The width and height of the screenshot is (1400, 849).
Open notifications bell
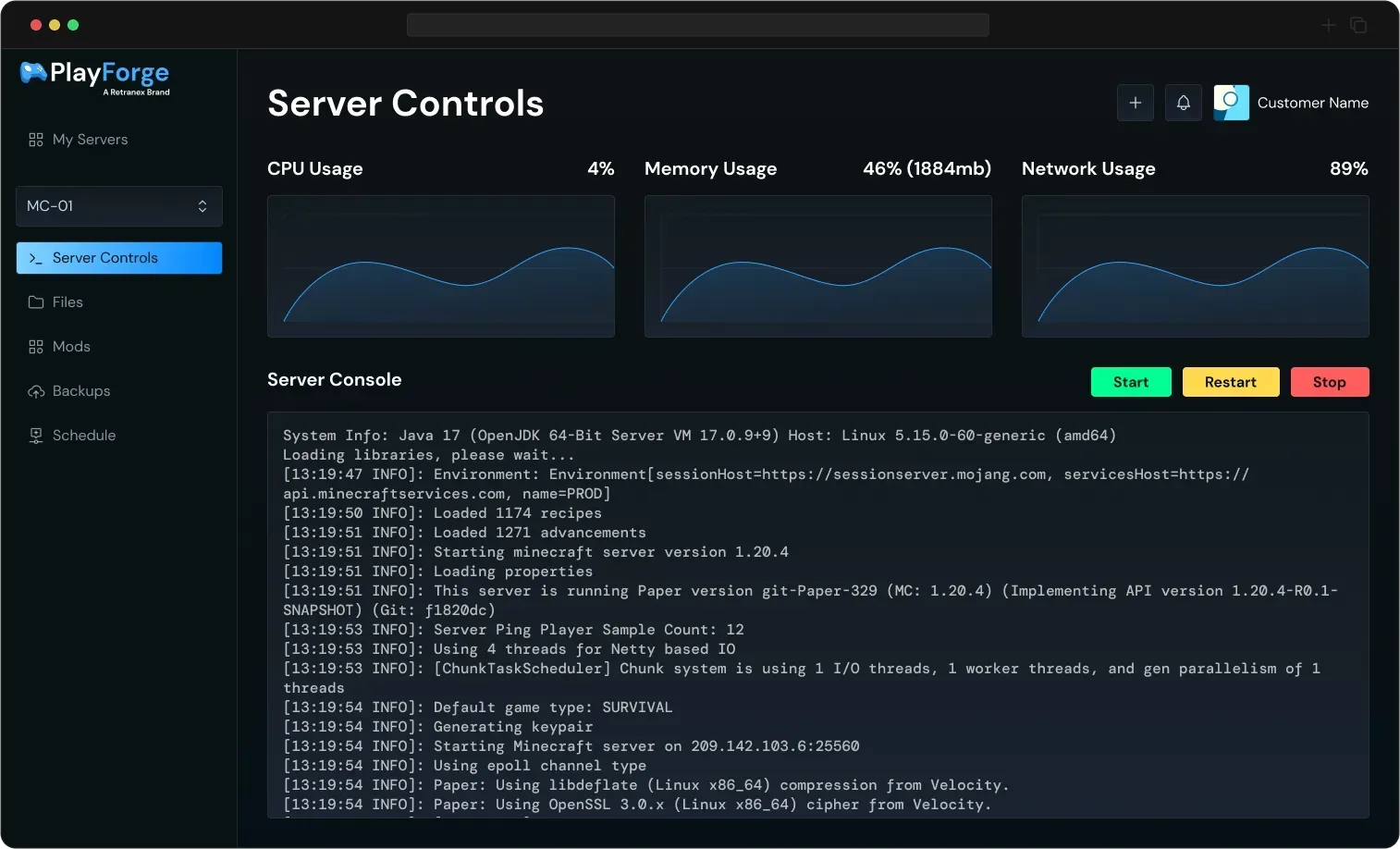pyautogui.click(x=1184, y=103)
